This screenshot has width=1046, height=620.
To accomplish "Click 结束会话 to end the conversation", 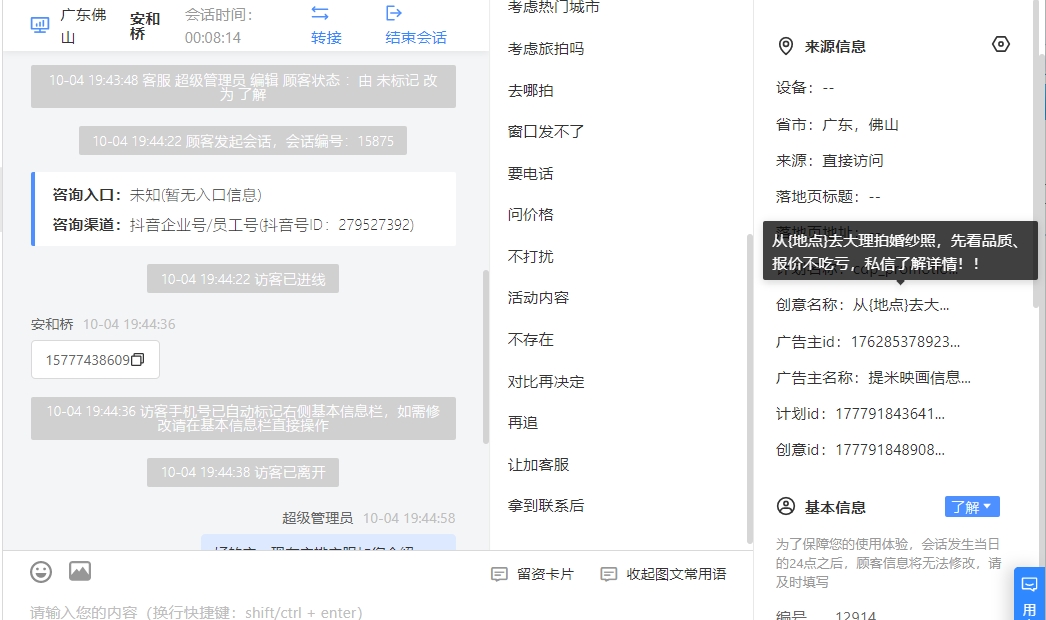I will pyautogui.click(x=416, y=37).
